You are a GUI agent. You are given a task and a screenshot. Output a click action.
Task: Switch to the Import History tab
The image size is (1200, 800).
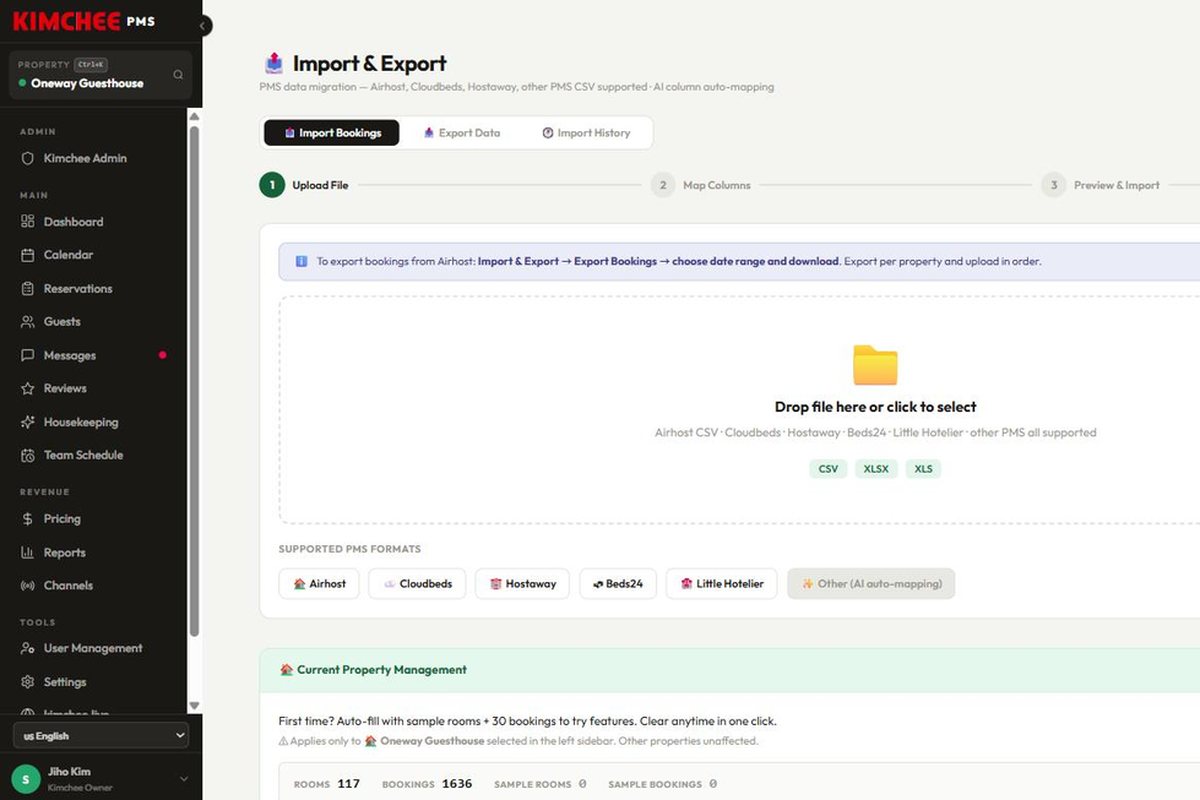point(586,133)
